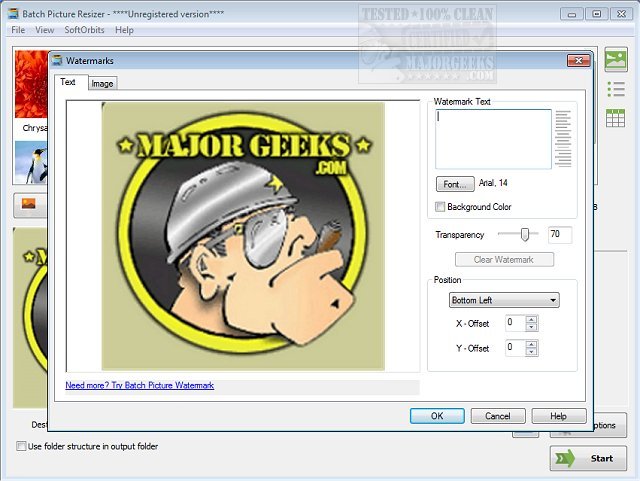
Task: Decrease the Y-Offset value with down arrow
Action: [x=531, y=352]
